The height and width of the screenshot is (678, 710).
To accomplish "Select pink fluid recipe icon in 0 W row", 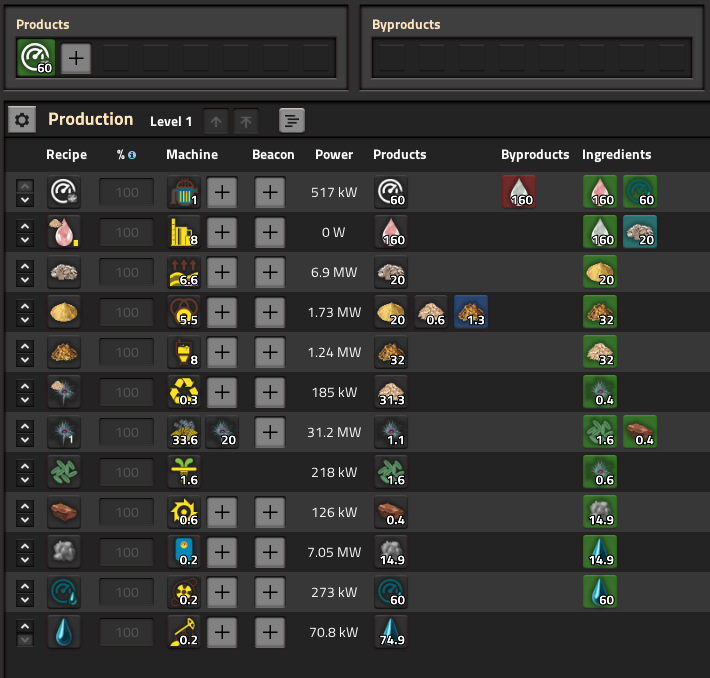I will click(x=64, y=232).
